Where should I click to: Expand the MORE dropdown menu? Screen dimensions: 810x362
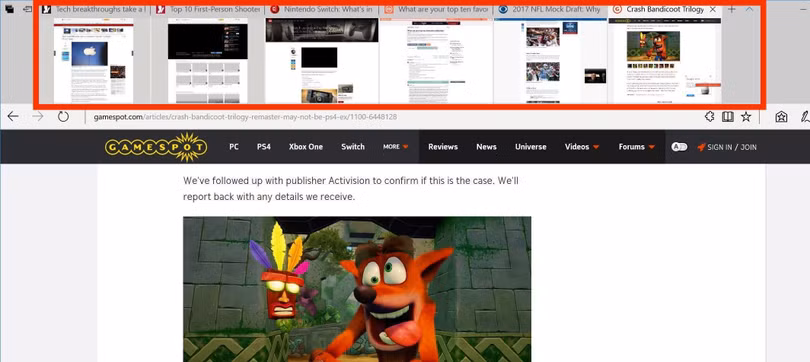[396, 147]
